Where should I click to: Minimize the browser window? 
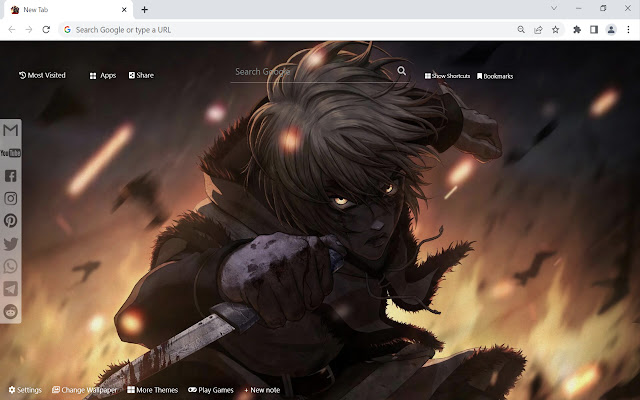[x=578, y=8]
